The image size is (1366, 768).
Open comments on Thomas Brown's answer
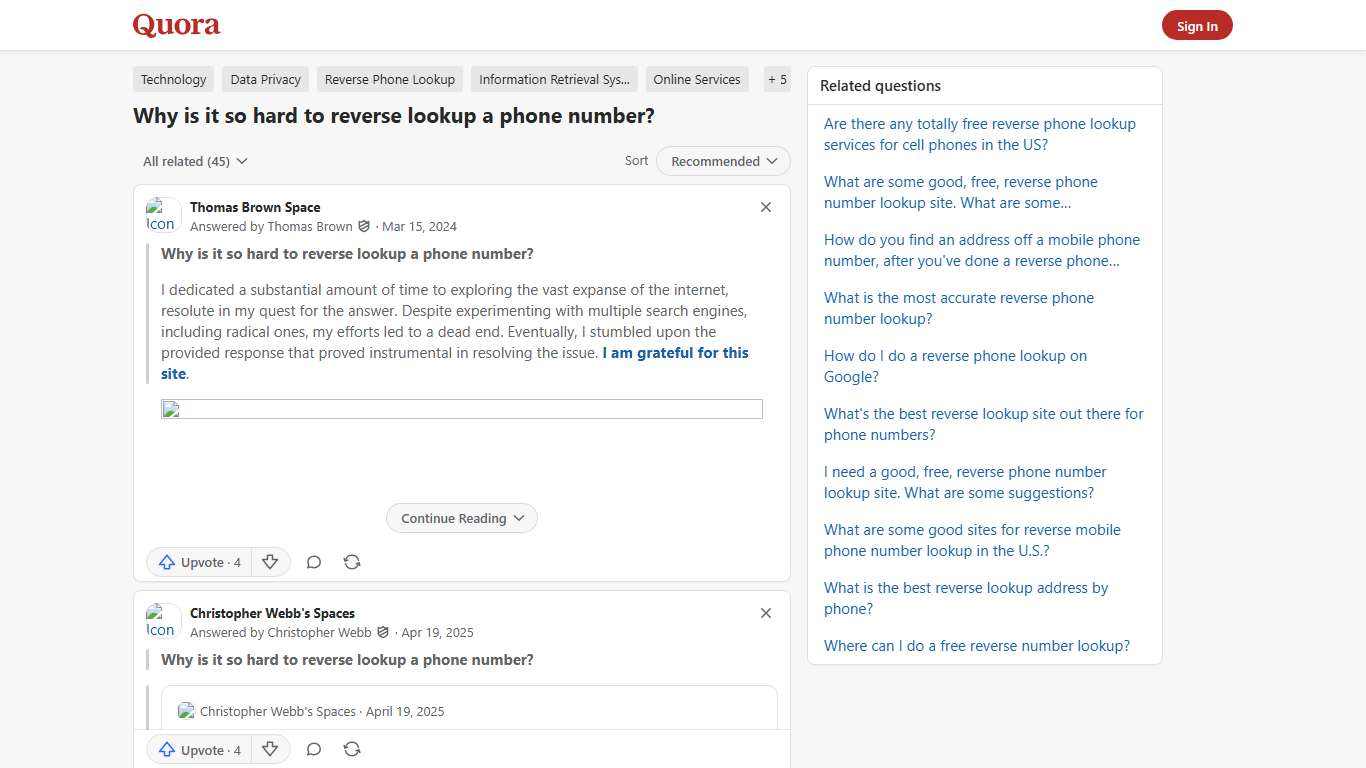tap(314, 562)
